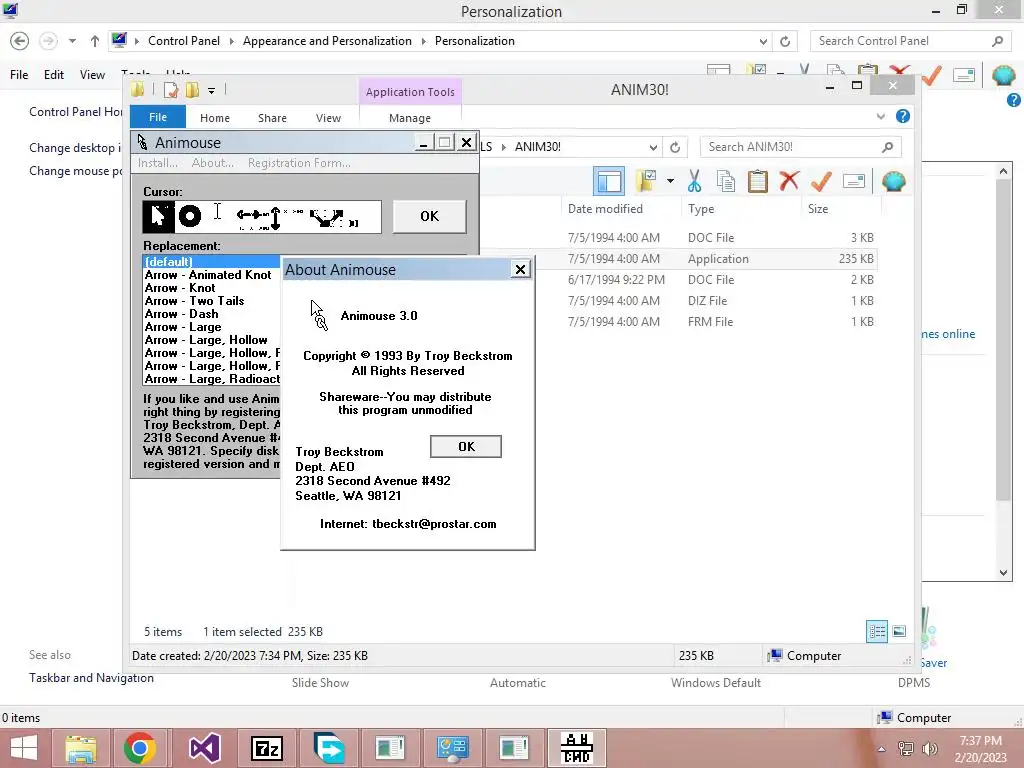Image resolution: width=1024 pixels, height=768 pixels.
Task: Click new folder icon in ANIM30! quick access toolbar
Action: click(193, 90)
